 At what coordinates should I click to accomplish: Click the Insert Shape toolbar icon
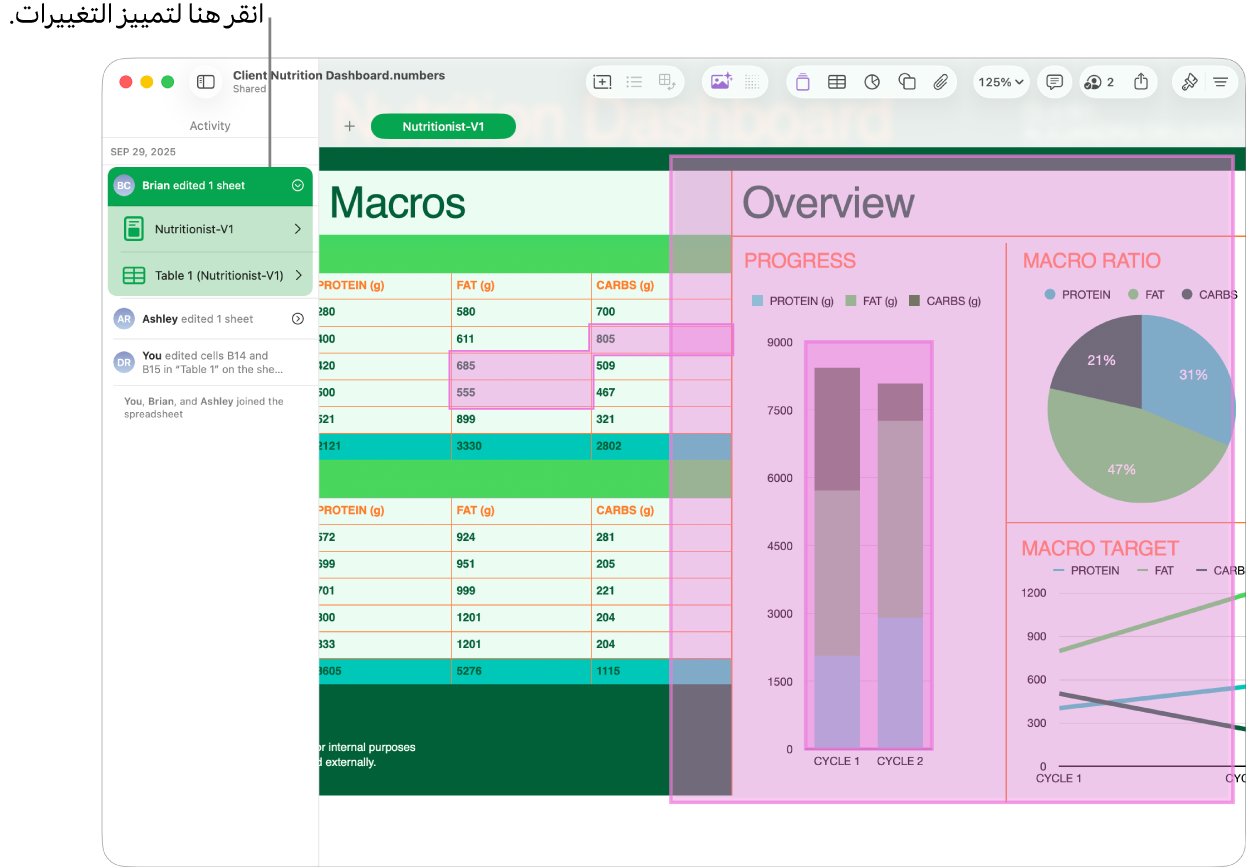coord(907,82)
